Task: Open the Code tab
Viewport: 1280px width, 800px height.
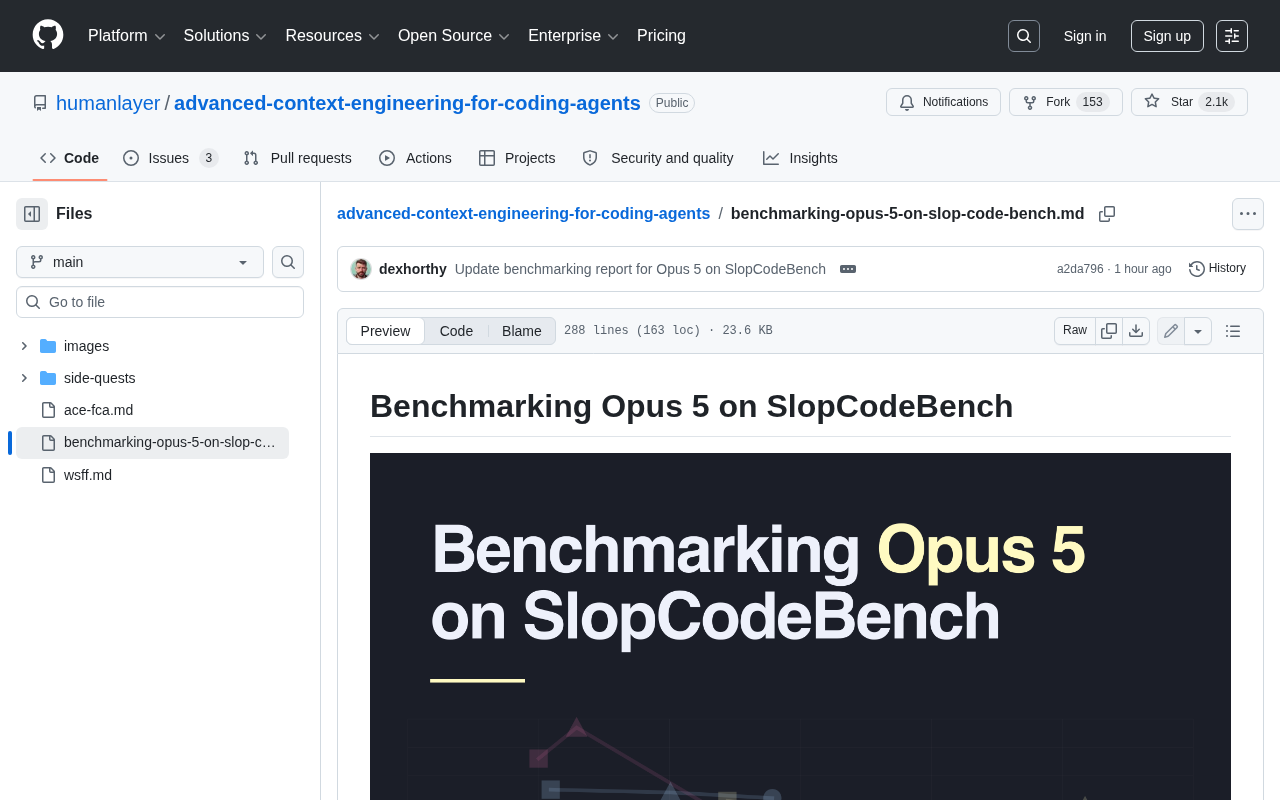Action: point(70,158)
